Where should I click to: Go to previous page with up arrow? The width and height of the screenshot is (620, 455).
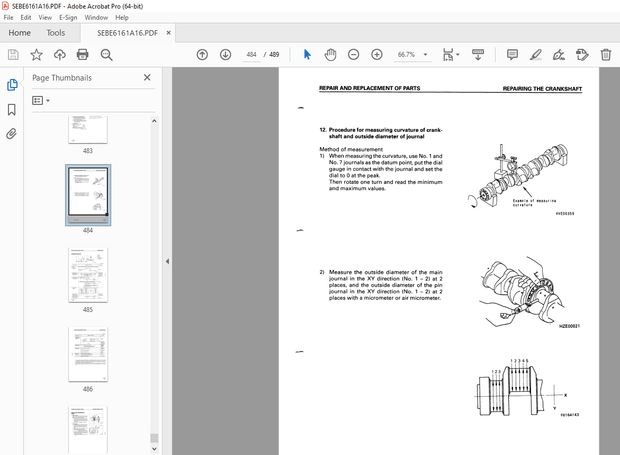[201, 55]
